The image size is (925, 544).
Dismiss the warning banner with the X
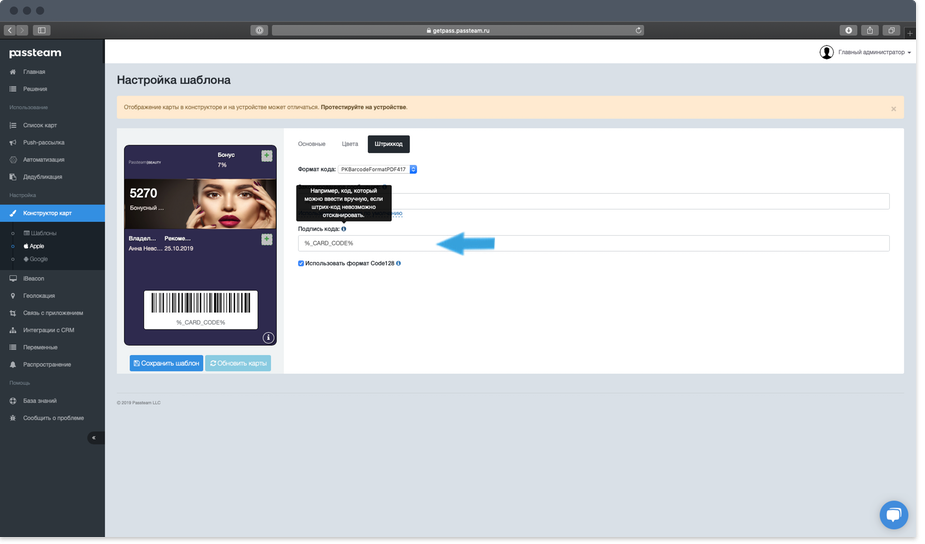coord(894,109)
